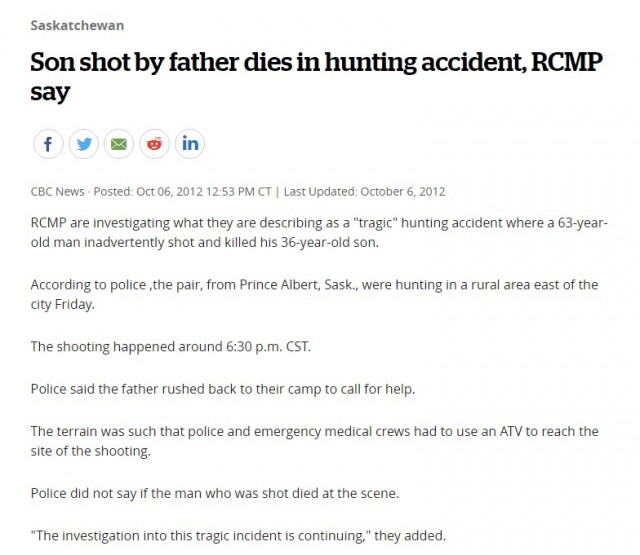Viewport: 640px width, 555px height.
Task: Click the sentence 'Police did not say'
Action: pos(215,493)
